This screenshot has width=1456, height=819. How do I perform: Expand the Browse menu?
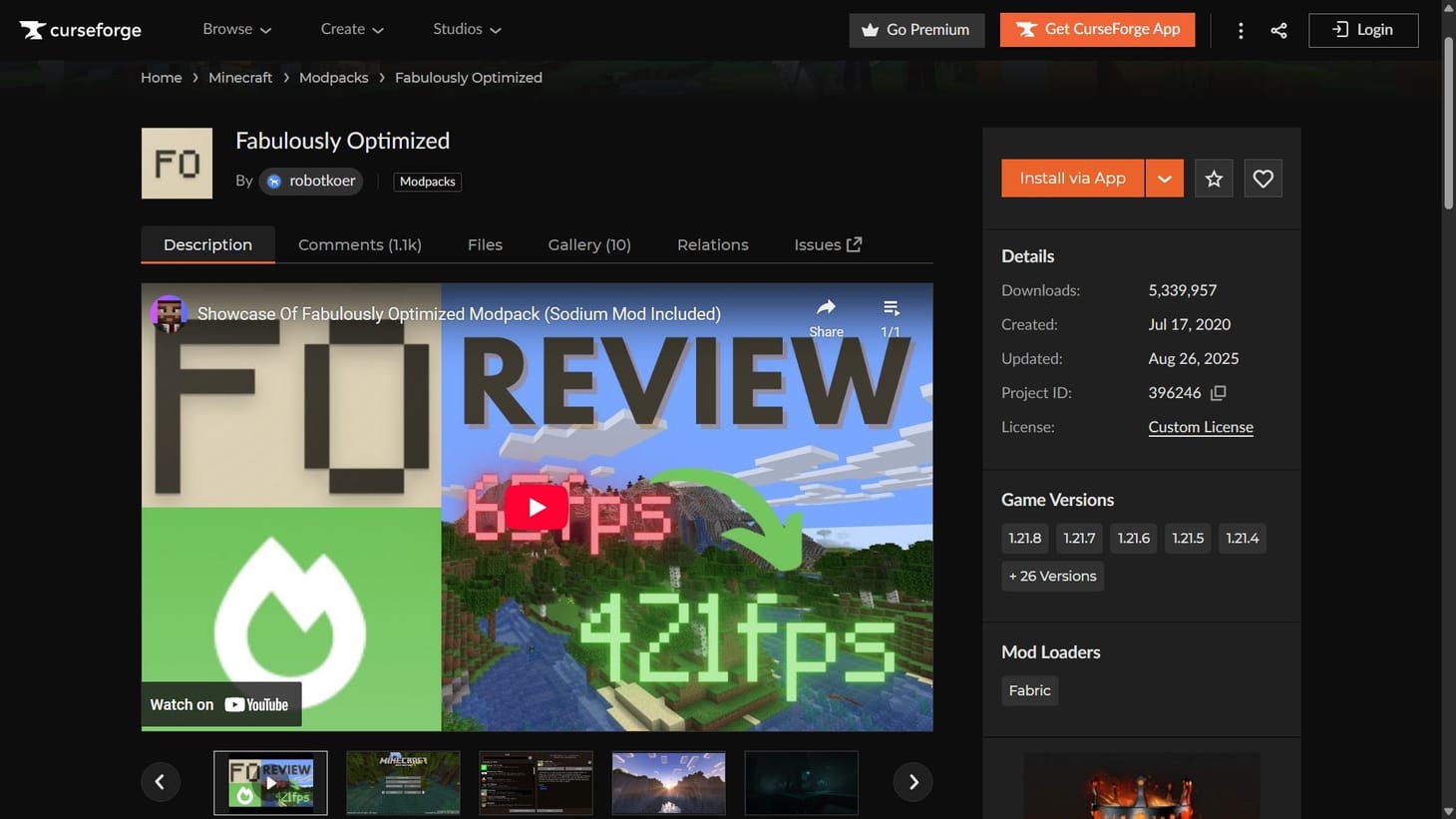pyautogui.click(x=236, y=29)
